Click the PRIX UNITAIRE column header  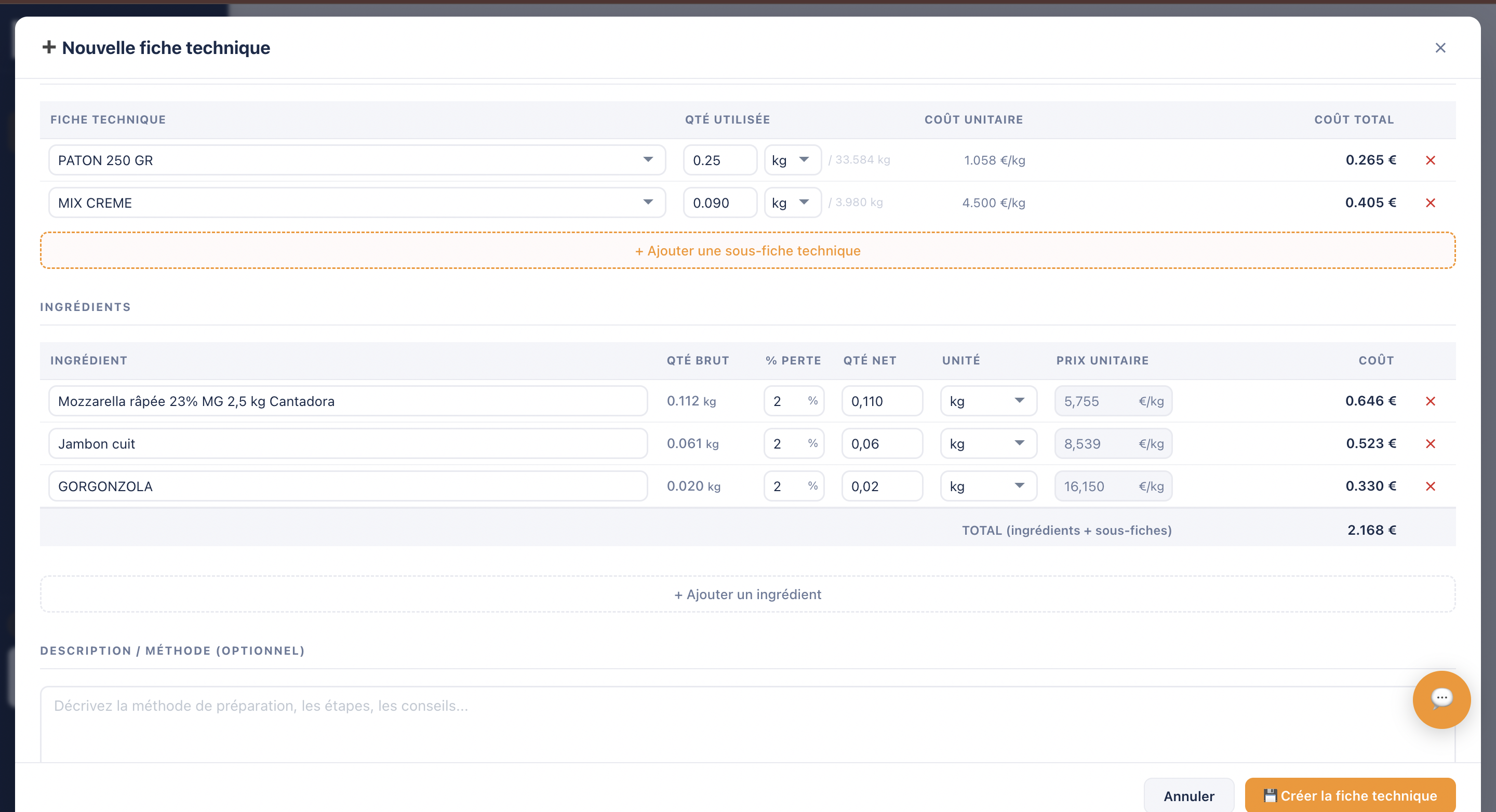pyautogui.click(x=1102, y=360)
